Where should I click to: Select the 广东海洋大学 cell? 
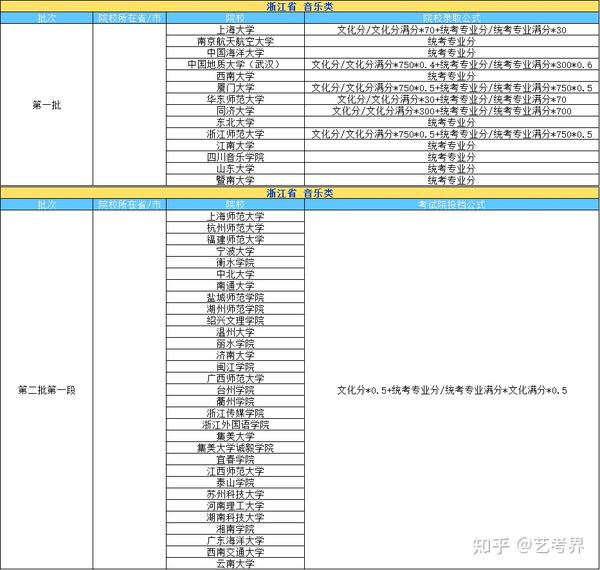tap(235, 541)
